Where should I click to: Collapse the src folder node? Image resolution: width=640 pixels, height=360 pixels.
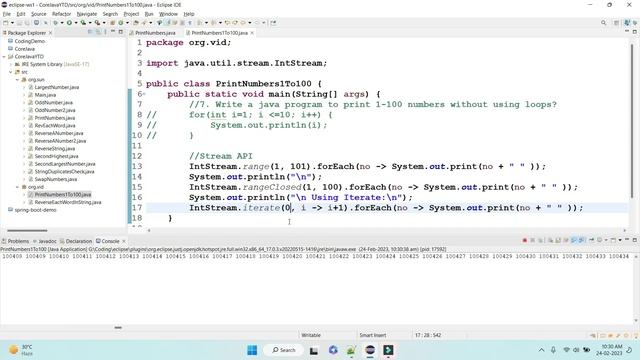pyautogui.click(x=11, y=72)
